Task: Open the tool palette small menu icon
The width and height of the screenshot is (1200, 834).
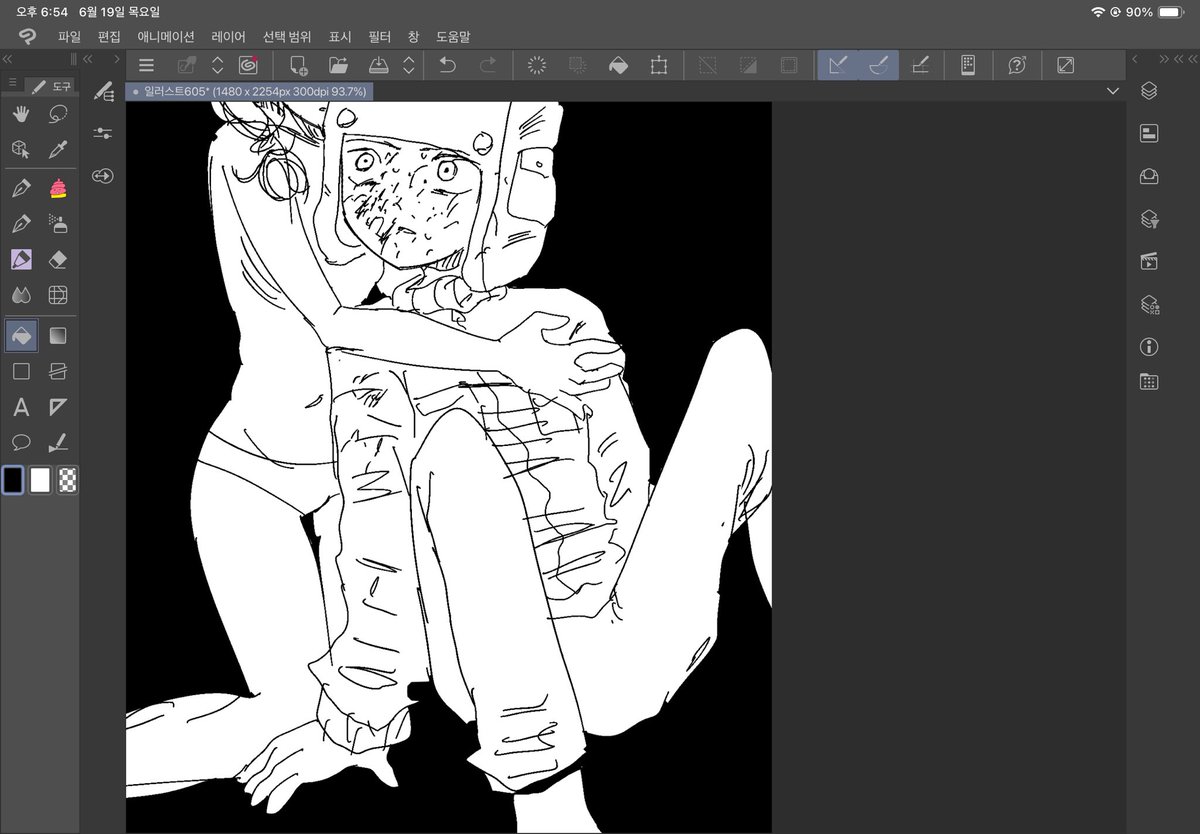Action: pos(12,82)
